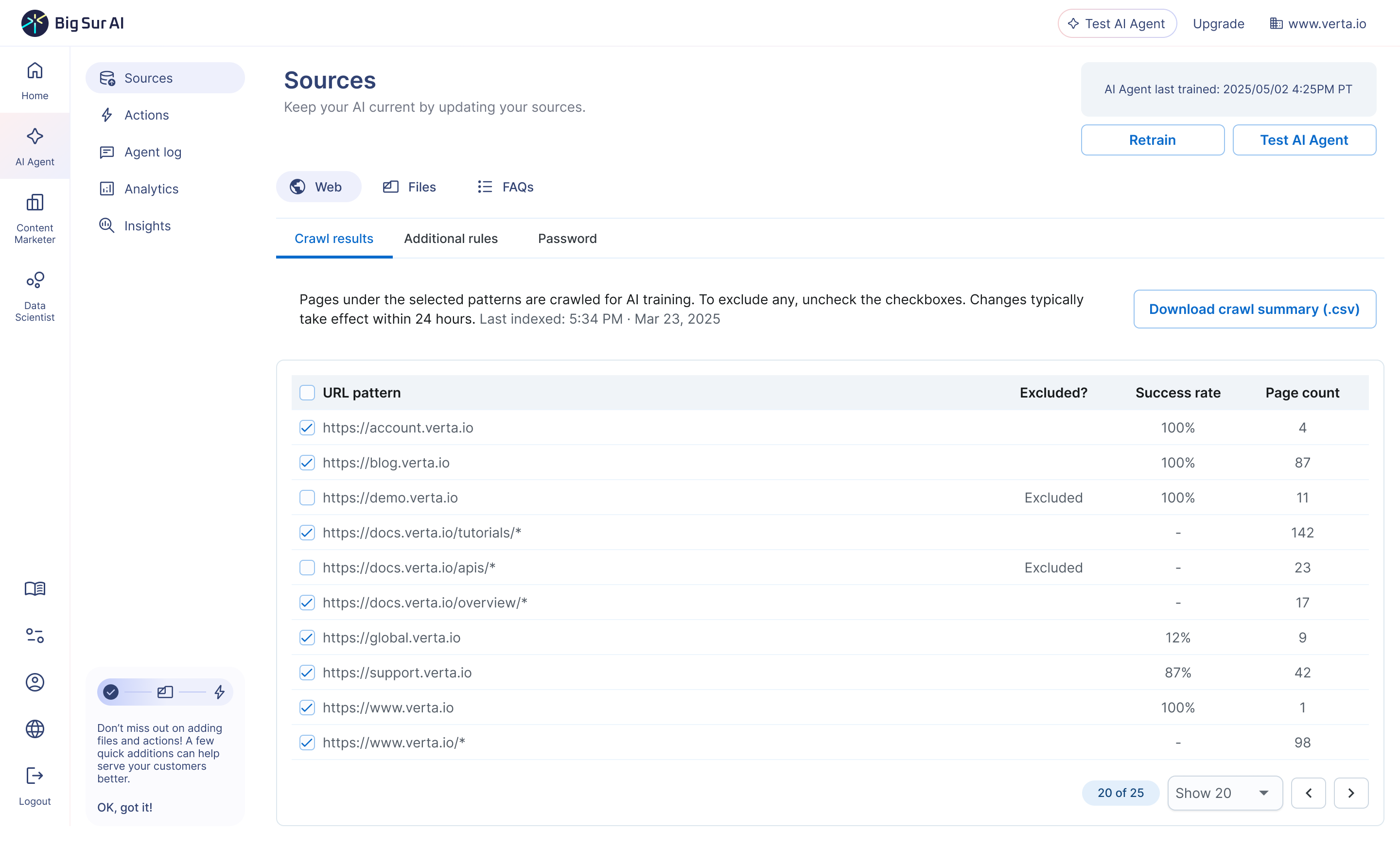This screenshot has width=1400, height=865.
Task: Click the Logout icon
Action: (35, 785)
